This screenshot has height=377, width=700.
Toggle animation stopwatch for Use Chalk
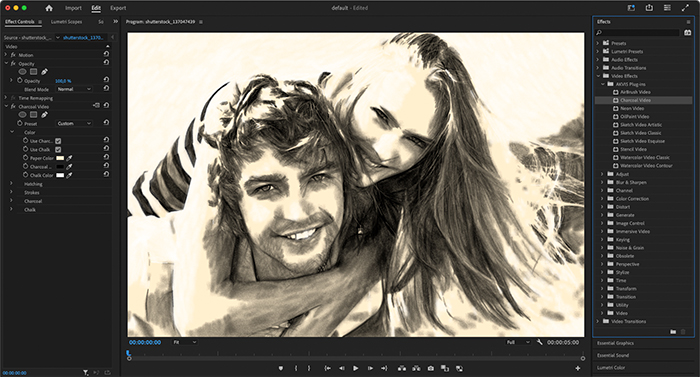[25, 149]
